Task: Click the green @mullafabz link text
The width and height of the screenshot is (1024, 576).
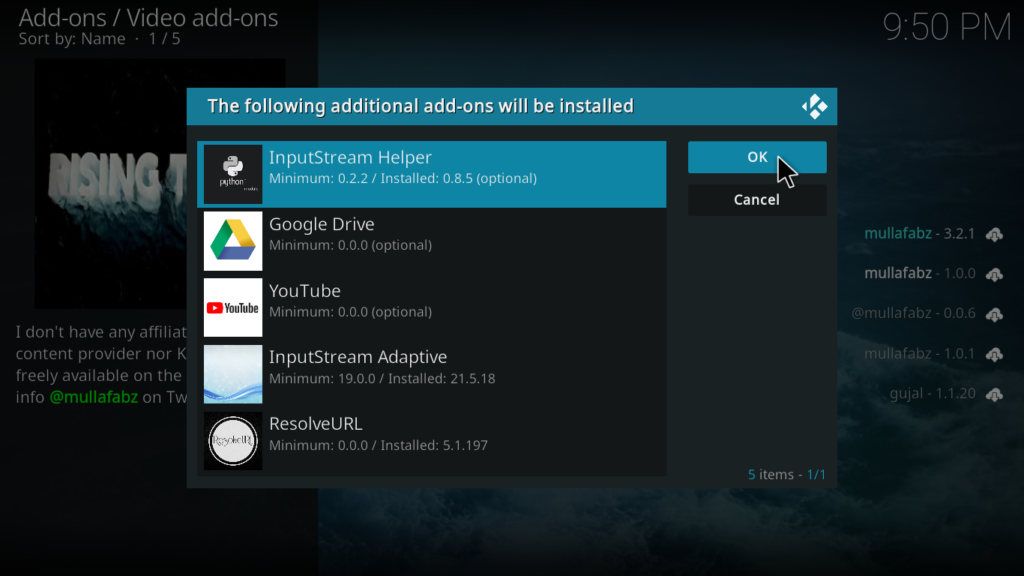Action: click(94, 397)
